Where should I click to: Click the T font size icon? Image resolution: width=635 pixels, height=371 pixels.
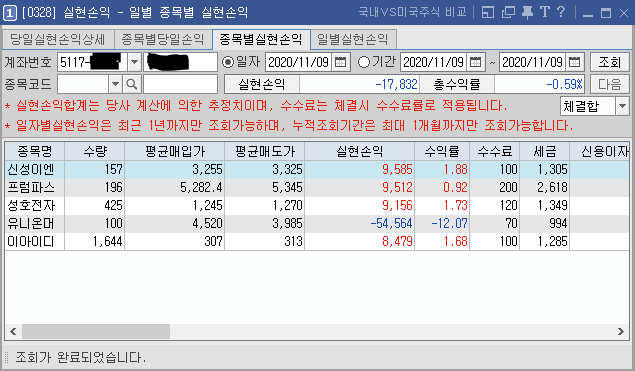click(545, 12)
